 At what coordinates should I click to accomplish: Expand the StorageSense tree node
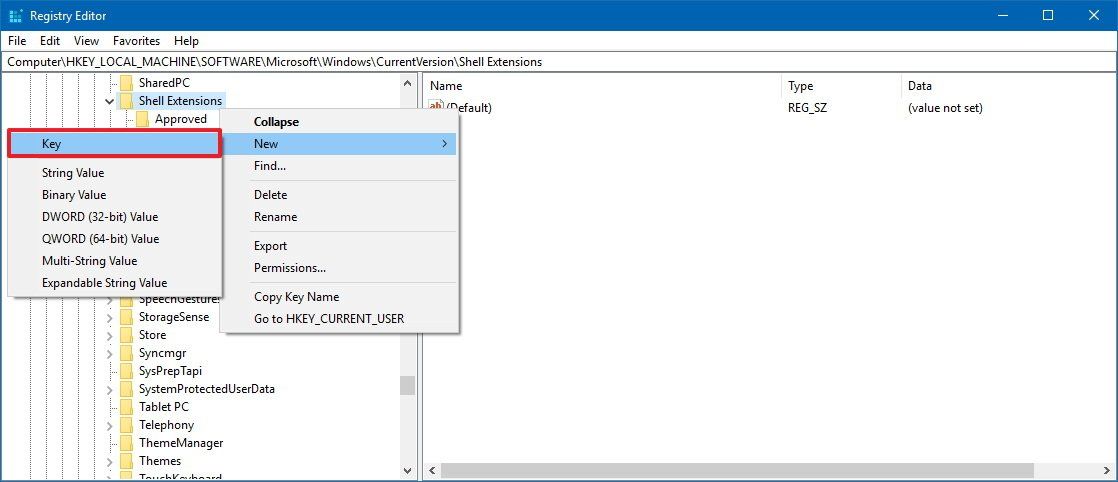[109, 317]
